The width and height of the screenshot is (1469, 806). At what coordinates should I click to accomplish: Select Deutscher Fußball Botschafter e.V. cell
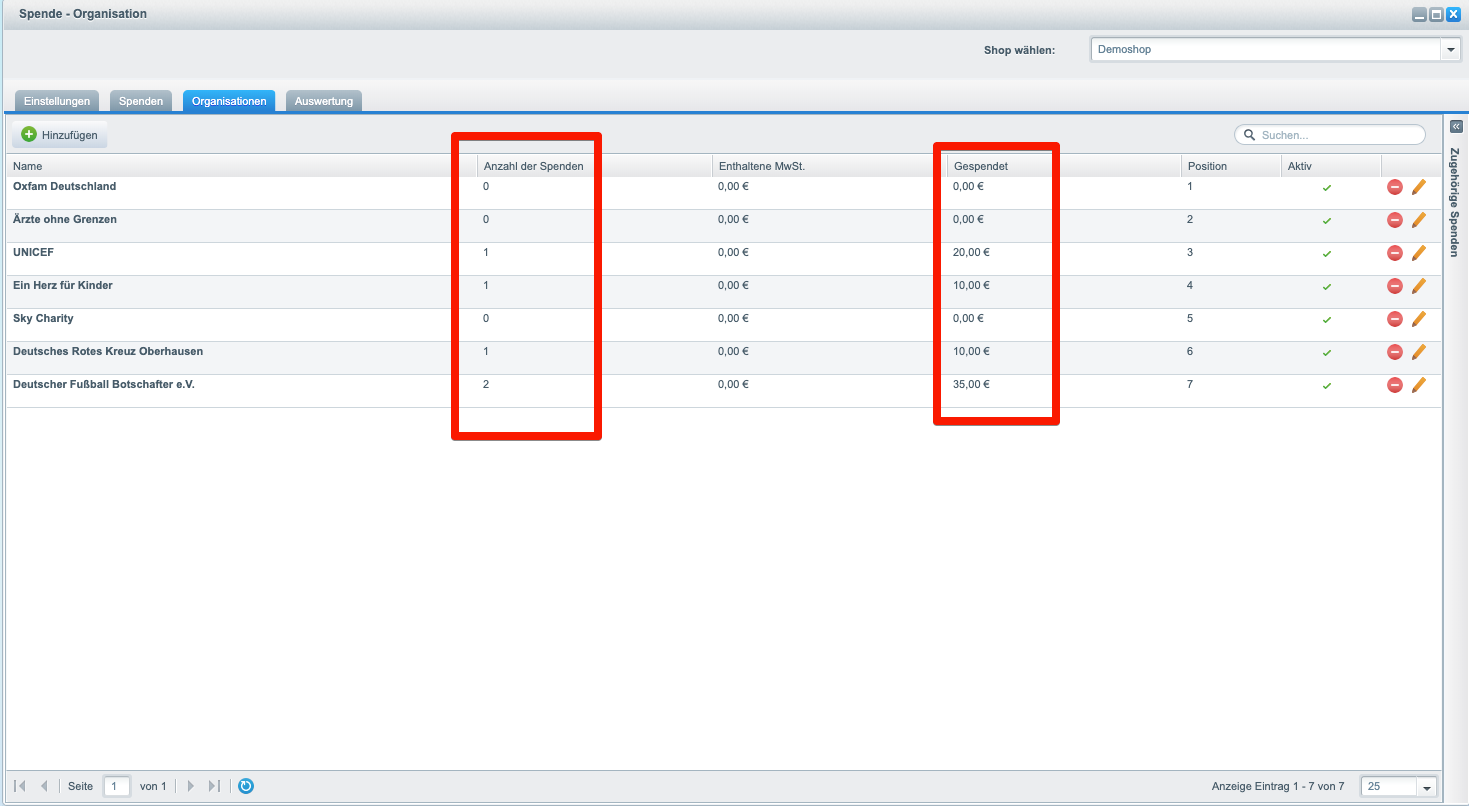click(104, 385)
